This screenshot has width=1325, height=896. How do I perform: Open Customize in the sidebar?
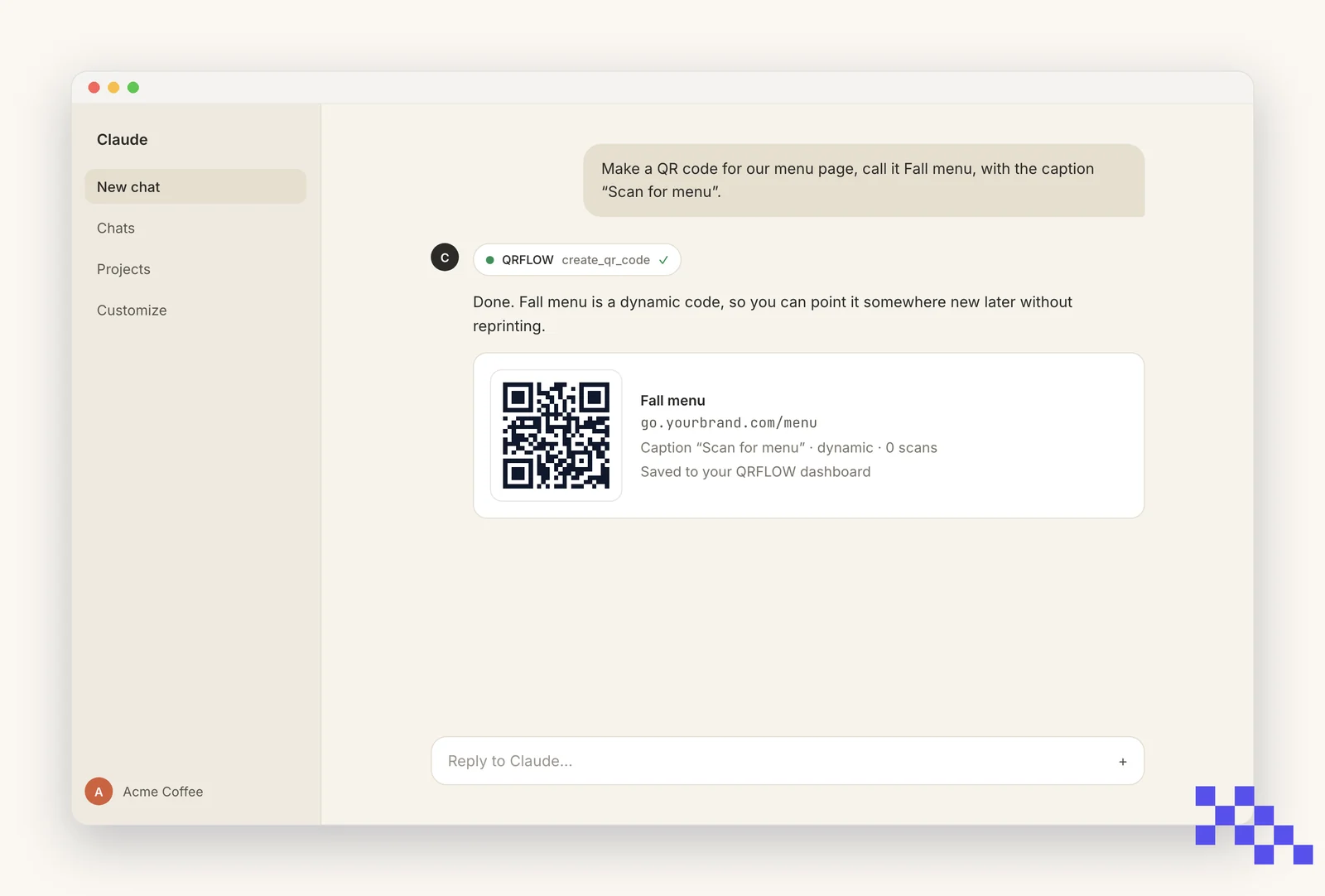click(x=132, y=311)
